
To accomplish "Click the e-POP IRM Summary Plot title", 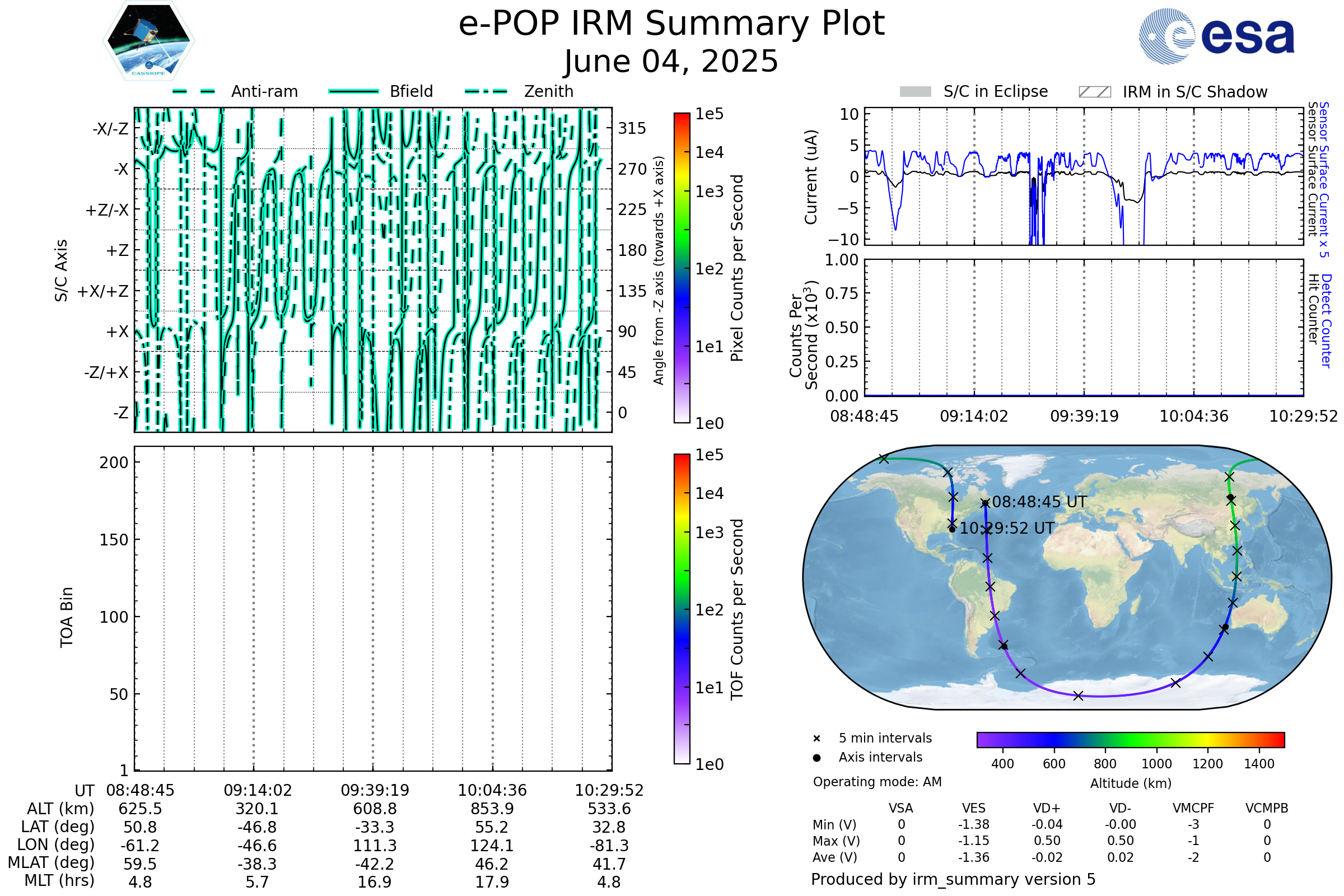I will coord(671,24).
